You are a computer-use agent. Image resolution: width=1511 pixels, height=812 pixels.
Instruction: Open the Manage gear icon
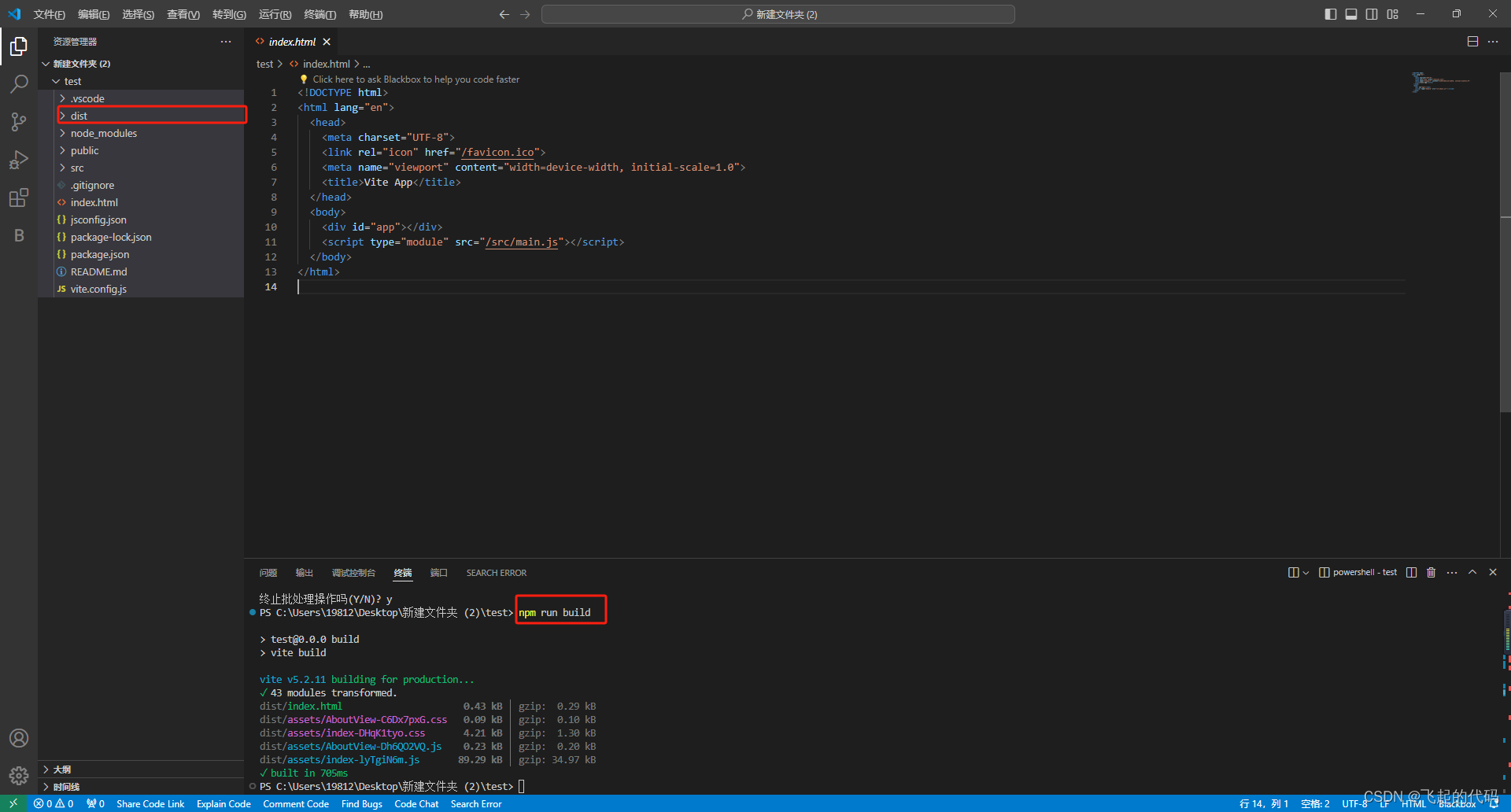(x=19, y=776)
